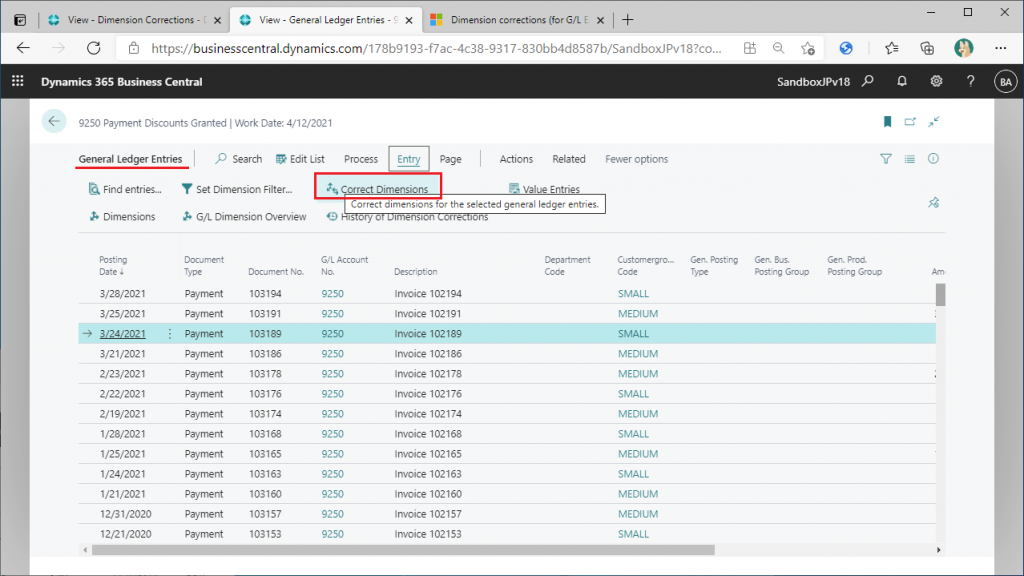Show the FactBox information pane icon

pyautogui.click(x=933, y=159)
